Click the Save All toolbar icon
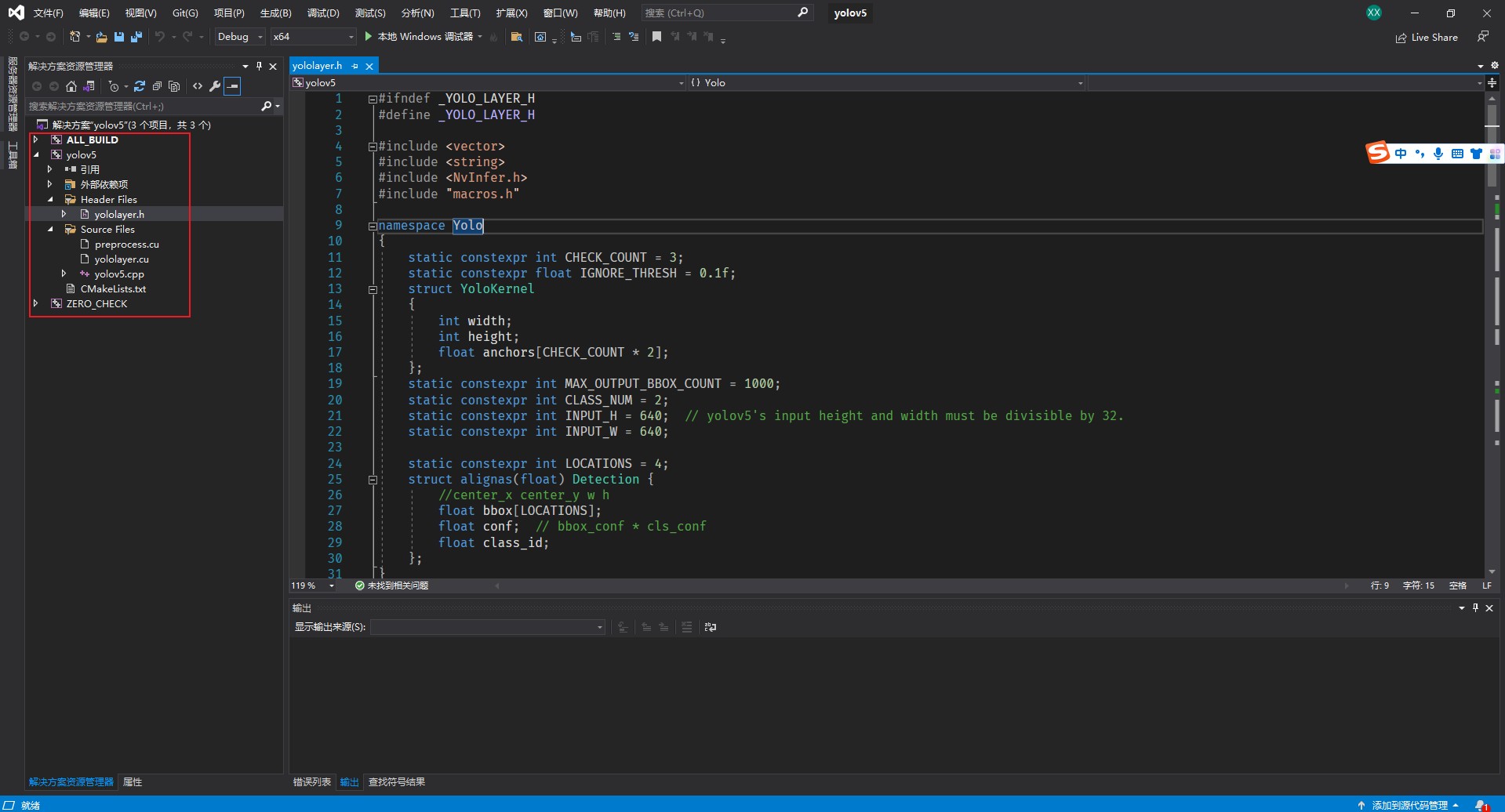 (x=136, y=37)
